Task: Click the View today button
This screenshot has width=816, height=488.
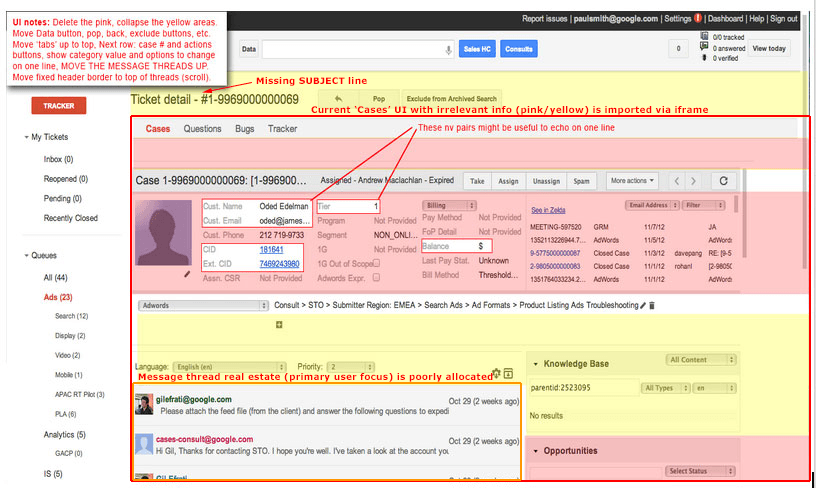Action: (769, 48)
